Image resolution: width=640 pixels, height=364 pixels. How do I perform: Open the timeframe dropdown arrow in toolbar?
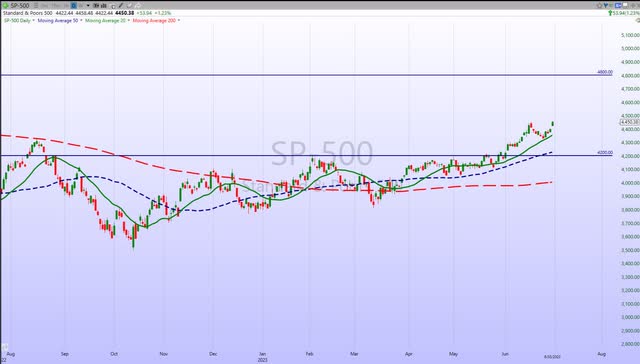88,6
